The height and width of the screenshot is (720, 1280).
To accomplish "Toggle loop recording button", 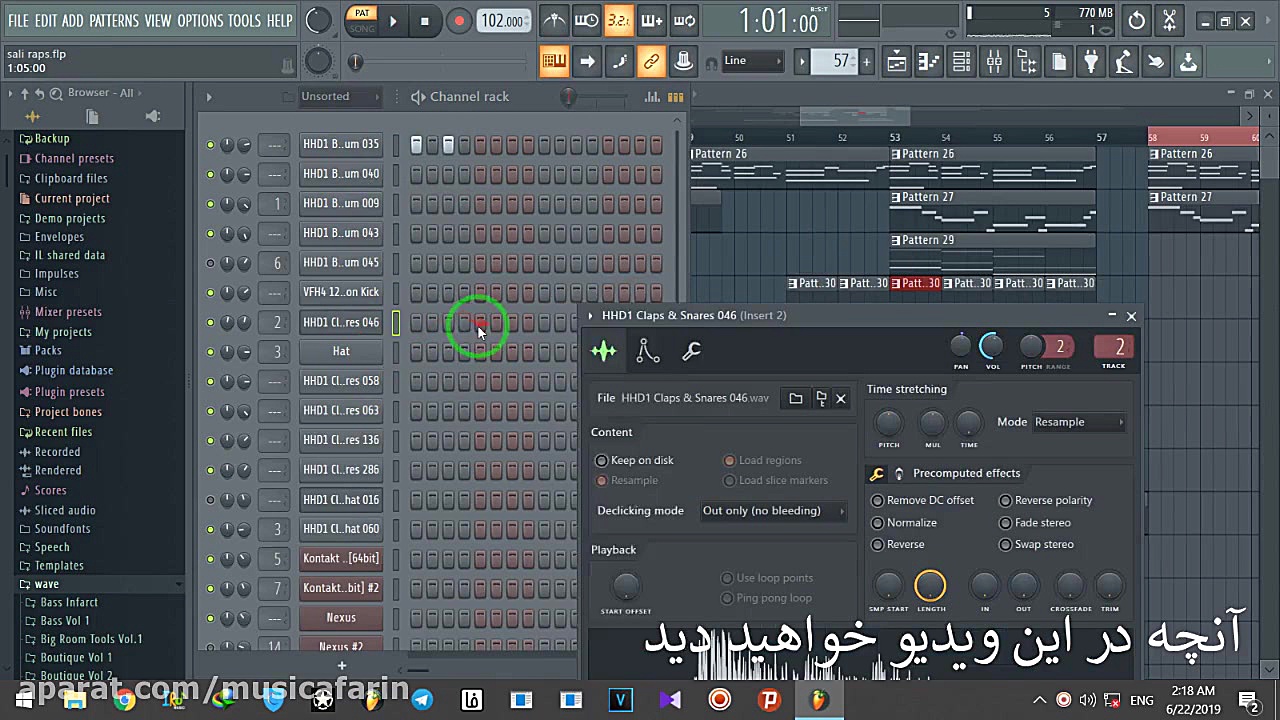I will 685,20.
